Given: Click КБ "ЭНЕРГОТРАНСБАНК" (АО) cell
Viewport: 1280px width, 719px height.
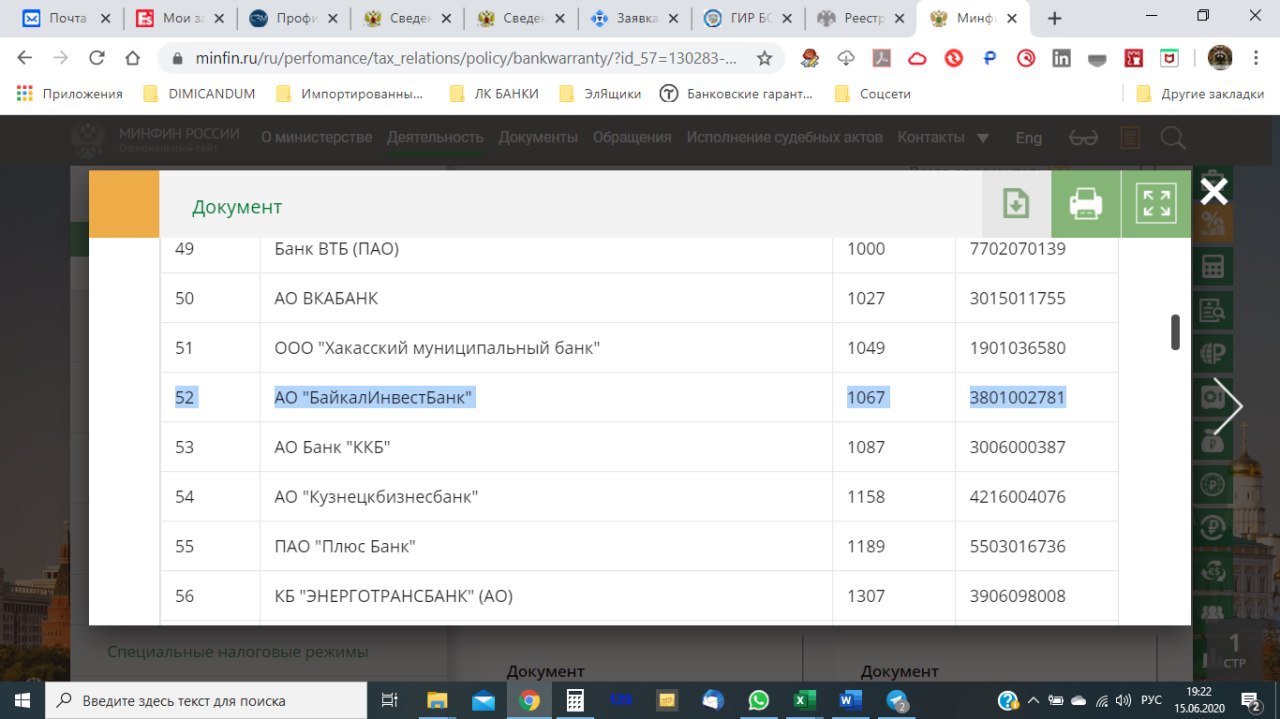Looking at the screenshot, I should click(546, 596).
